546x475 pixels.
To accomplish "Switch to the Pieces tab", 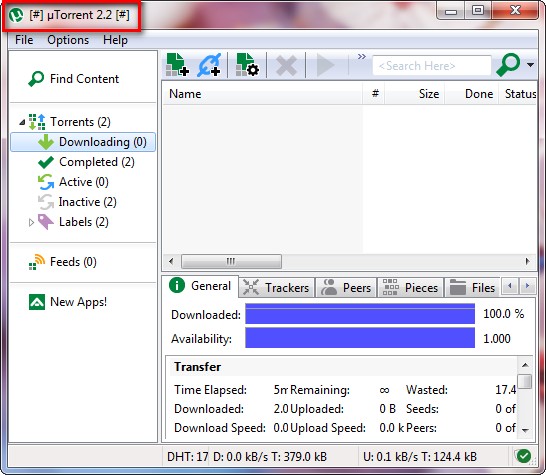I will [410, 288].
